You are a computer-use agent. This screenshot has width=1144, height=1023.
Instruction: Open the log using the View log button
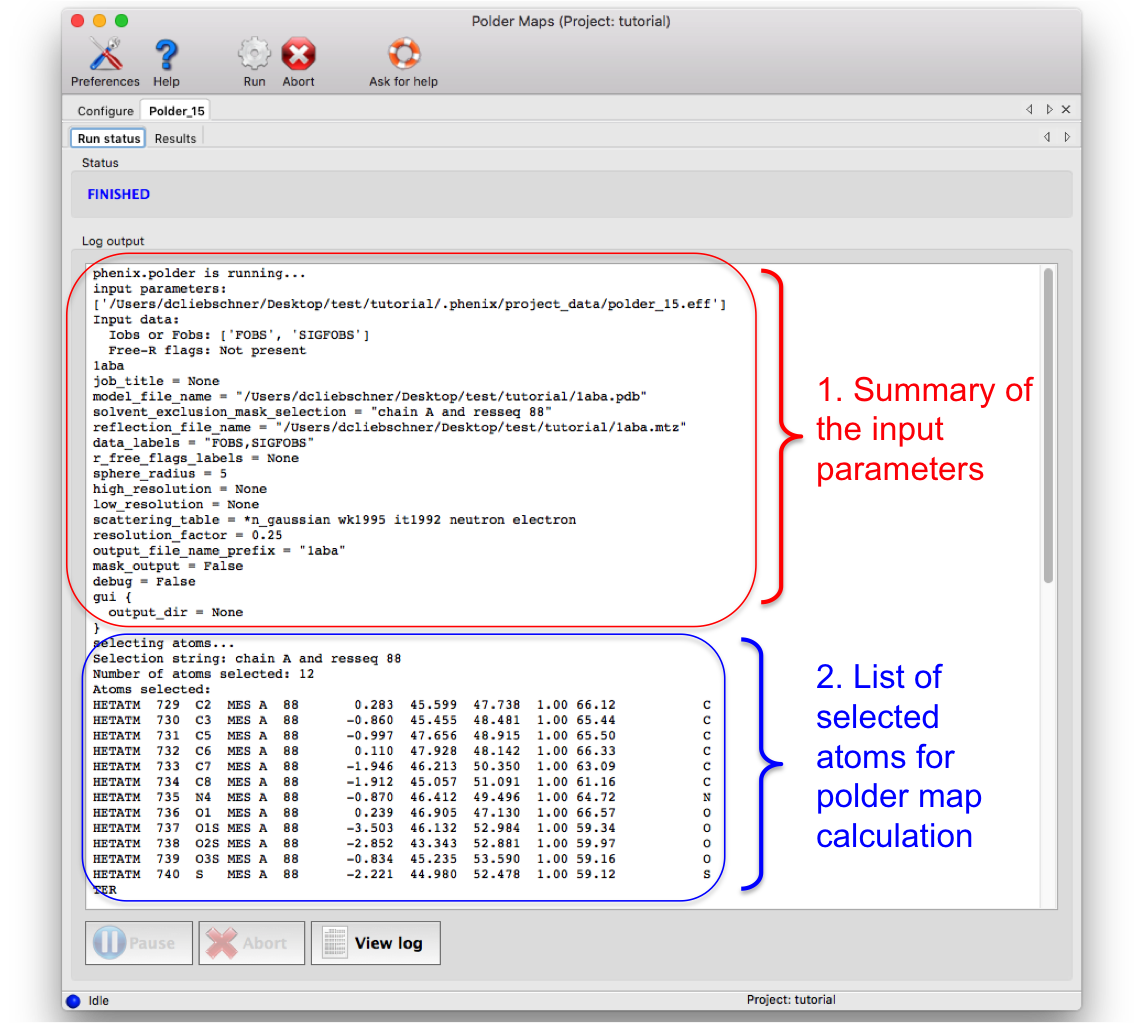tap(376, 943)
